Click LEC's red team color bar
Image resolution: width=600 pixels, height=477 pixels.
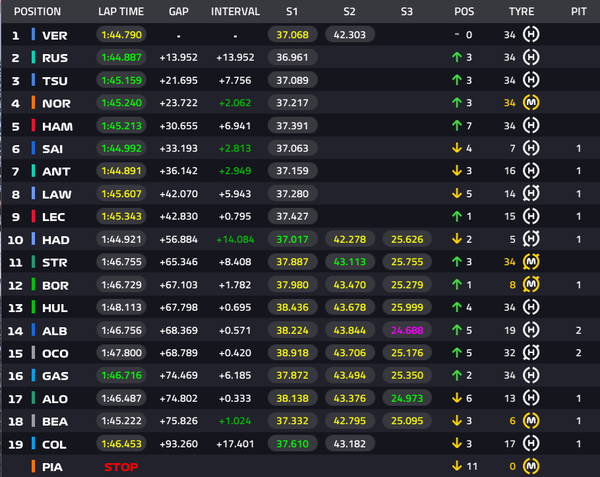(33, 216)
